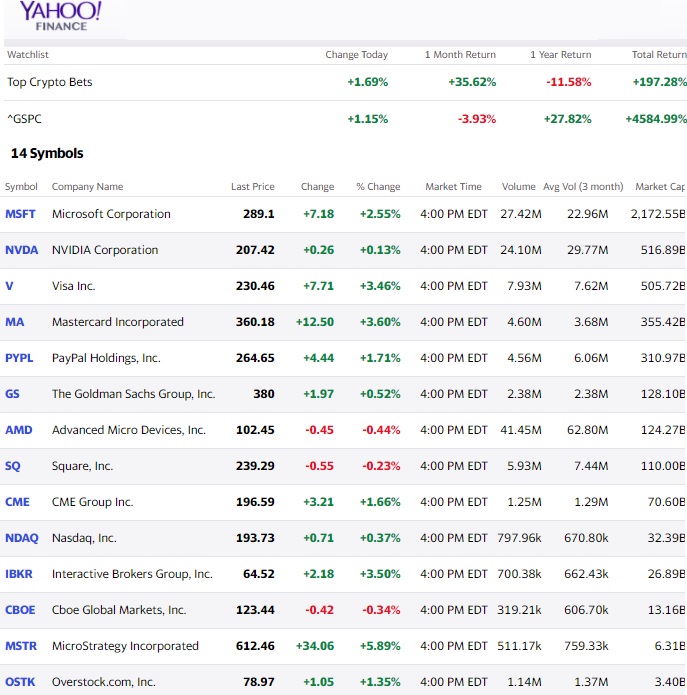Click Nasdaq, Inc. company name
Screen dimensions: 687x695
pos(84,538)
